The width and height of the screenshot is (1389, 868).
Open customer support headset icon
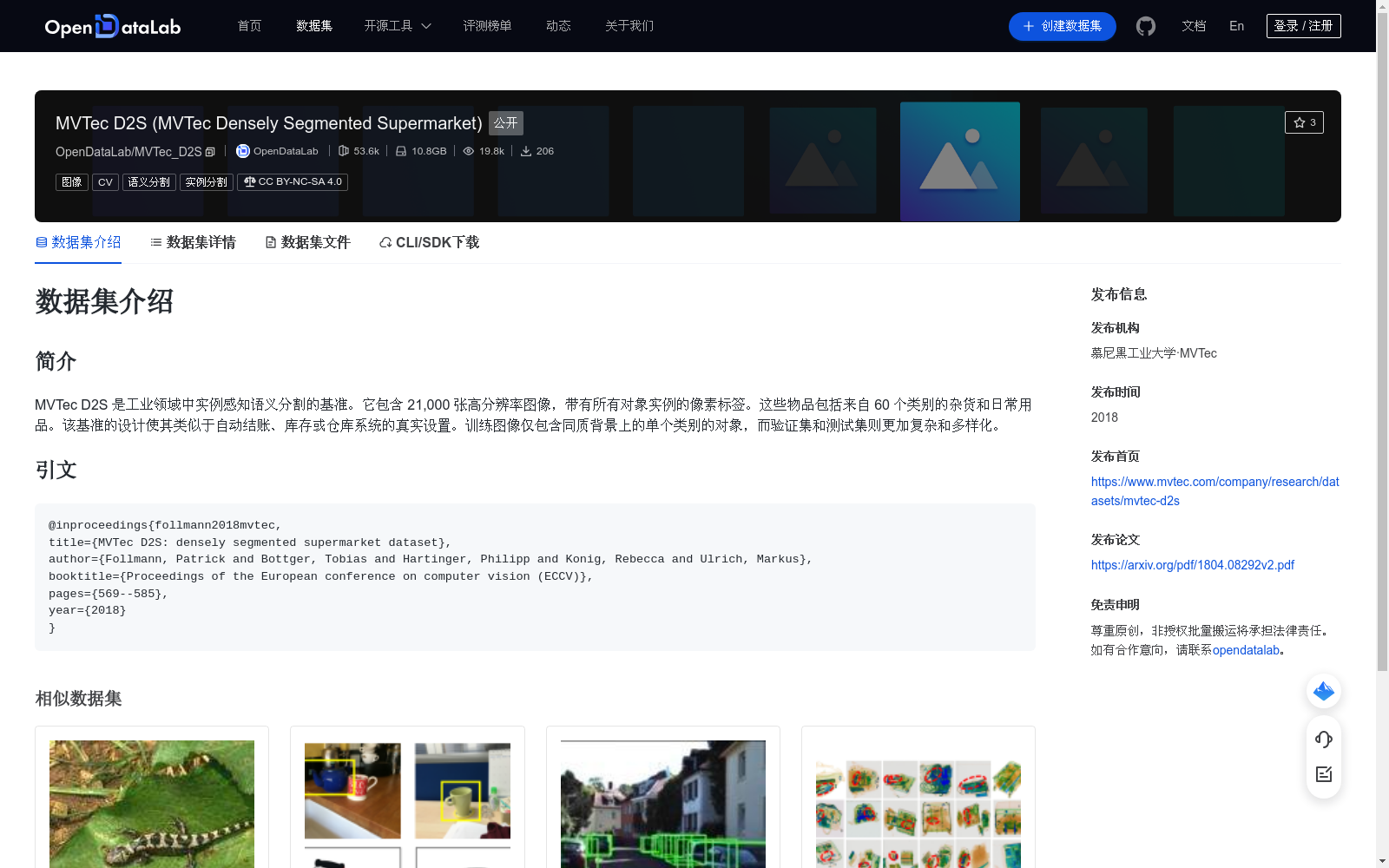(1324, 739)
